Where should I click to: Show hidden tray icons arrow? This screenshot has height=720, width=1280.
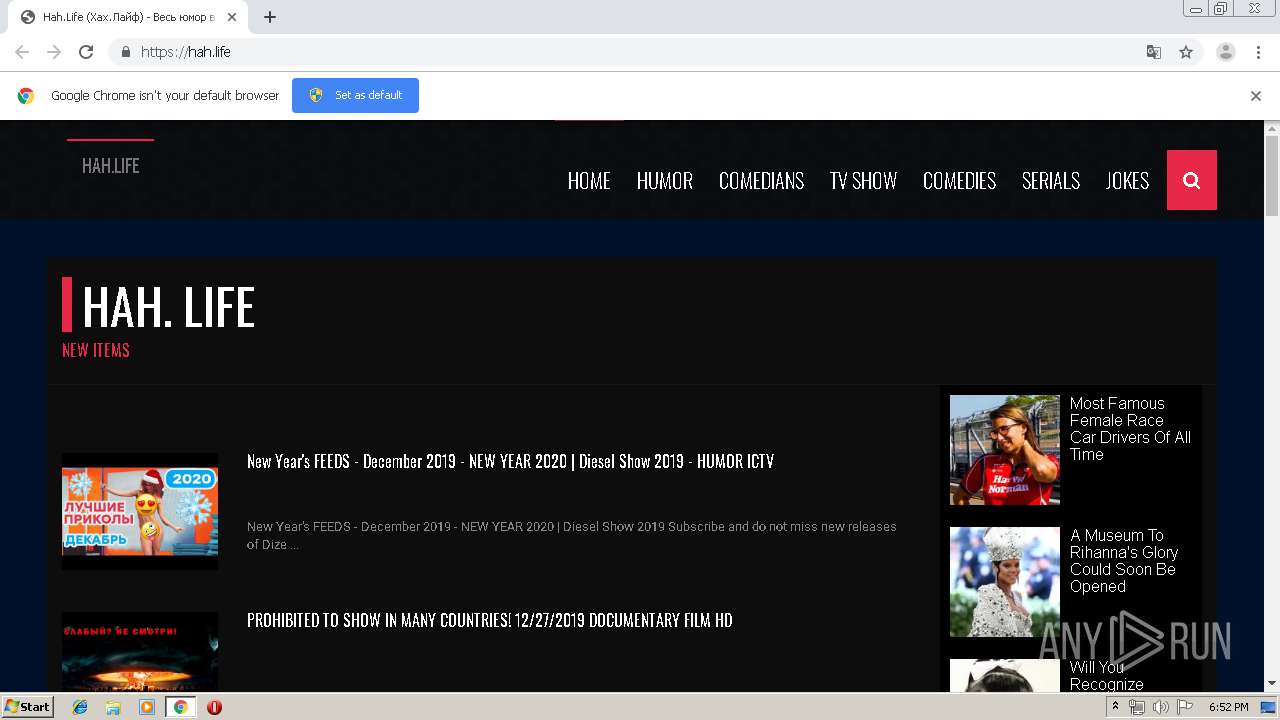(1117, 707)
